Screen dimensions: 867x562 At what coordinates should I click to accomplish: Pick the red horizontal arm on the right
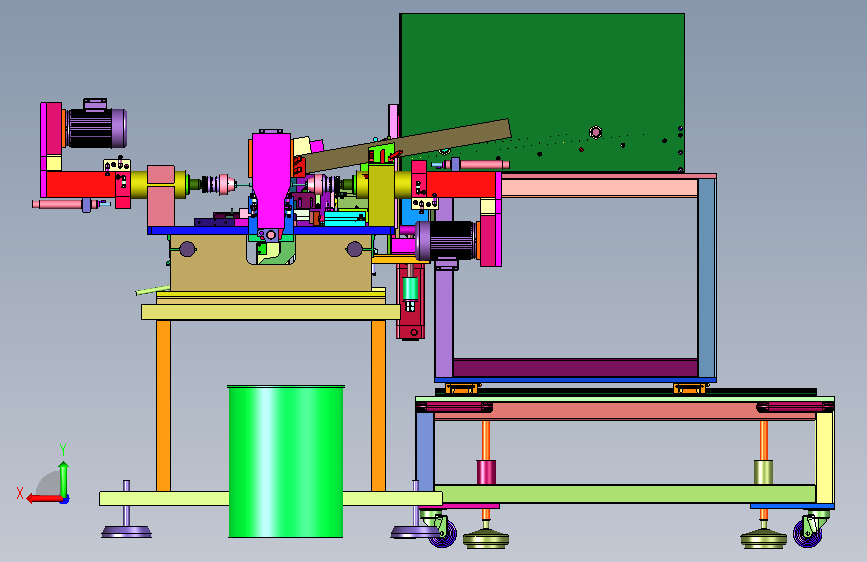tap(462, 185)
